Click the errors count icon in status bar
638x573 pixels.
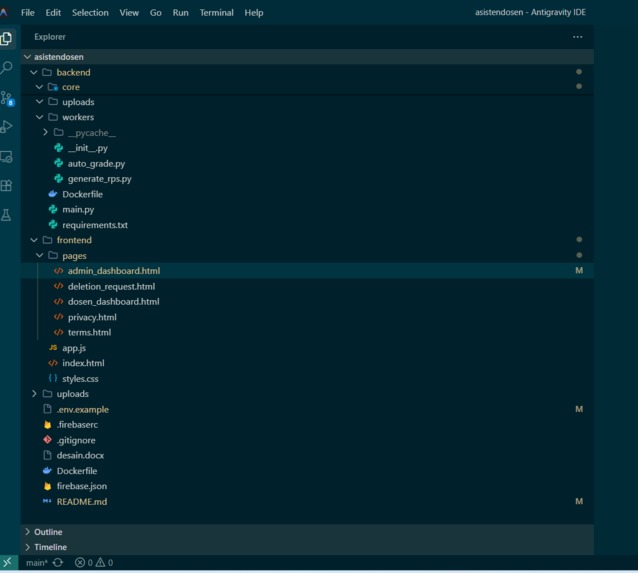click(x=80, y=562)
